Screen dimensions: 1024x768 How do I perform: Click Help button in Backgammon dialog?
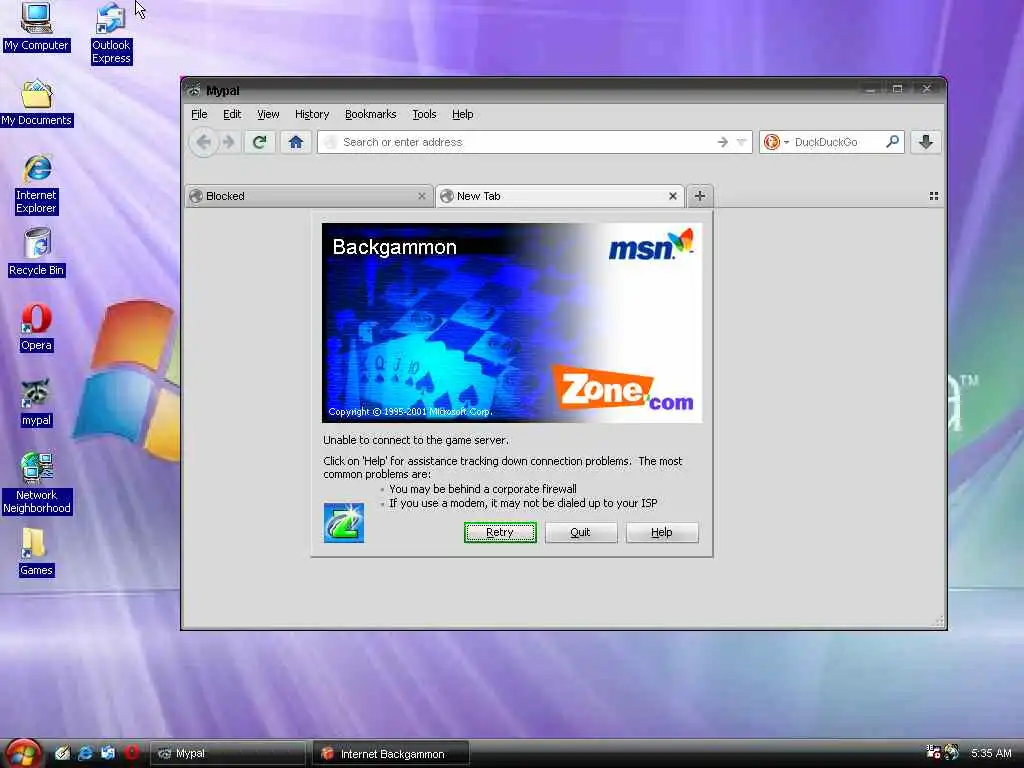tap(662, 532)
